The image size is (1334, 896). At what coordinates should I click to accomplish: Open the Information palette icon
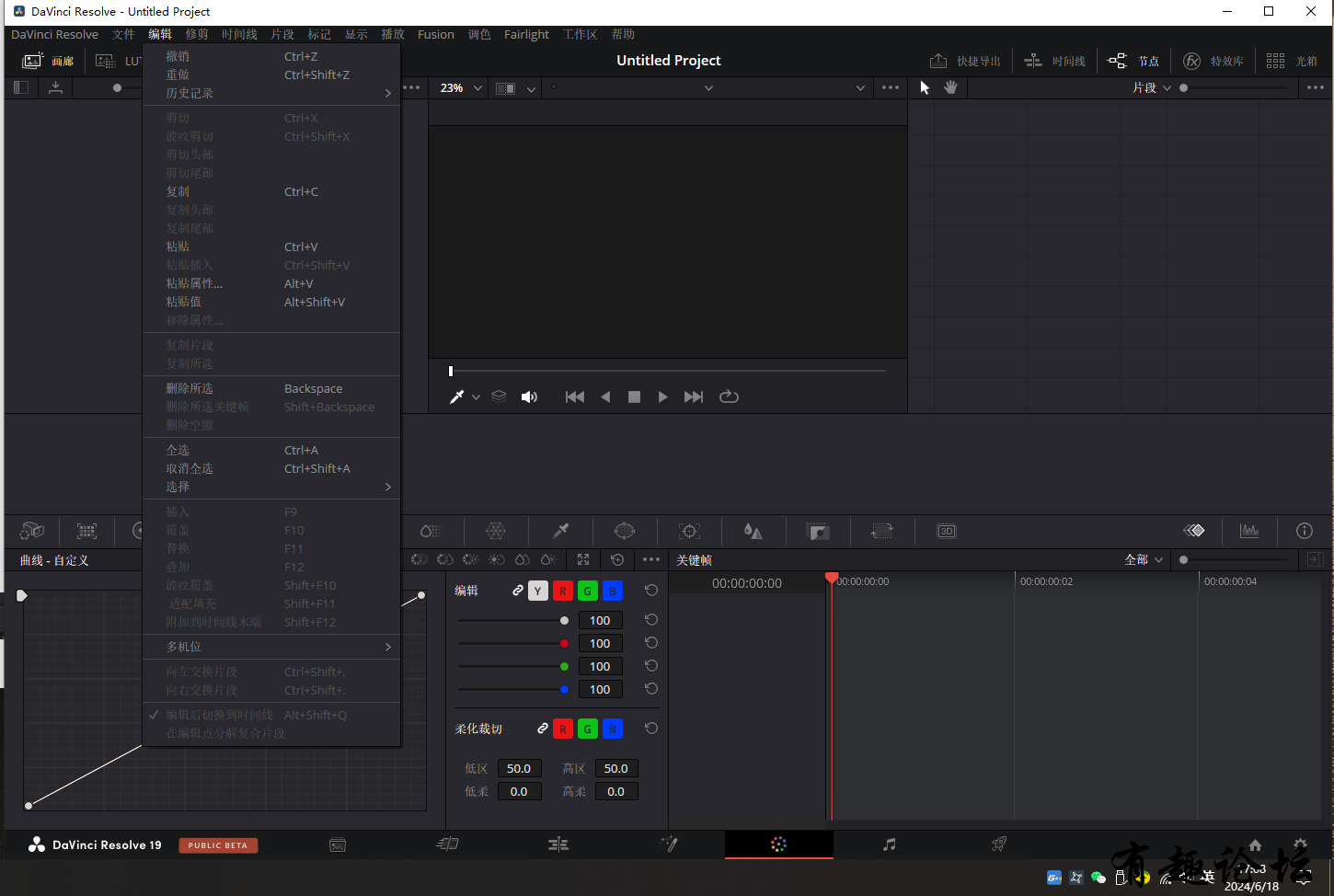coord(1305,531)
